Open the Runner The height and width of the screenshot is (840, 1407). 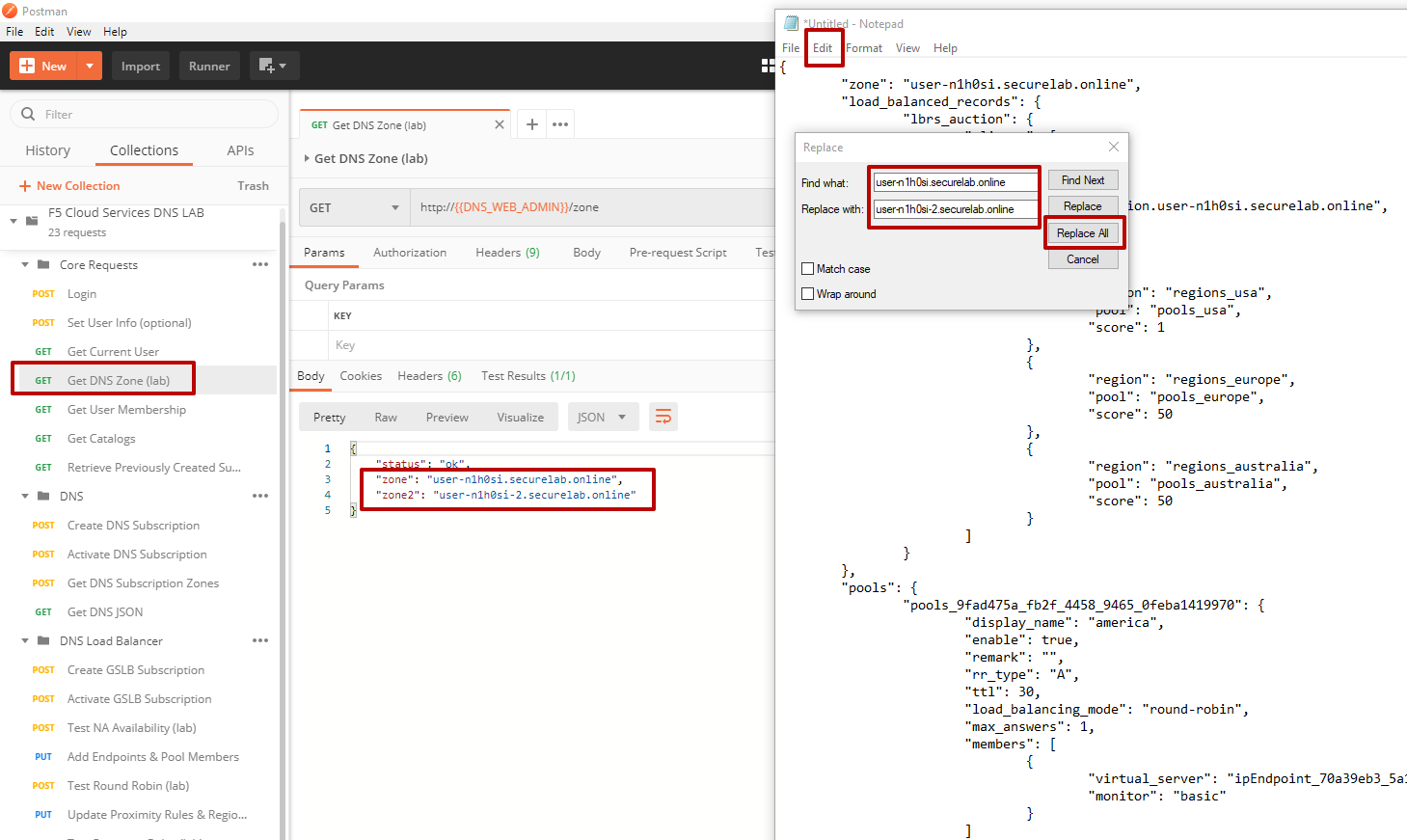tap(209, 66)
